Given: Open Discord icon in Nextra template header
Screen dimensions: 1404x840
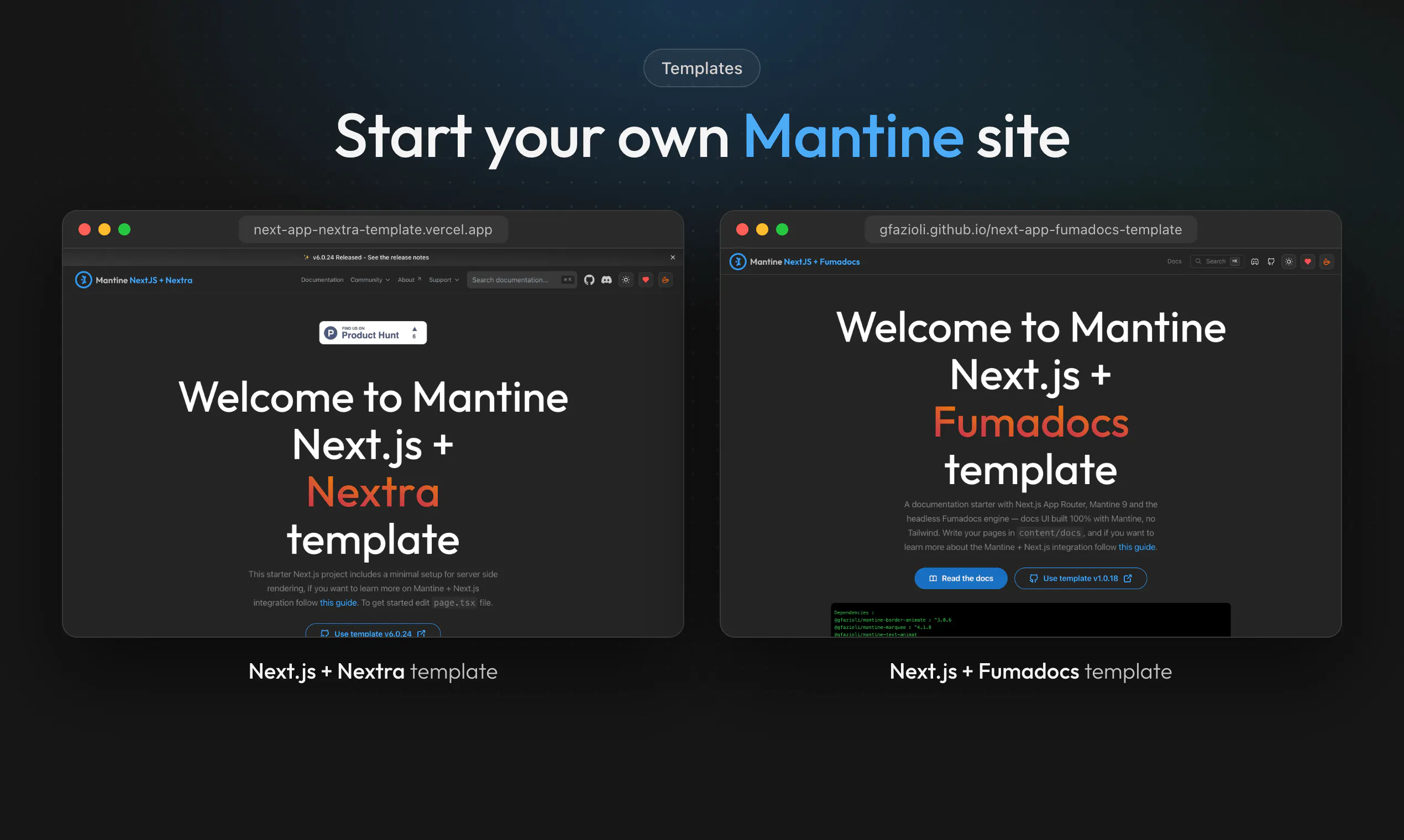Looking at the screenshot, I should tap(606, 280).
